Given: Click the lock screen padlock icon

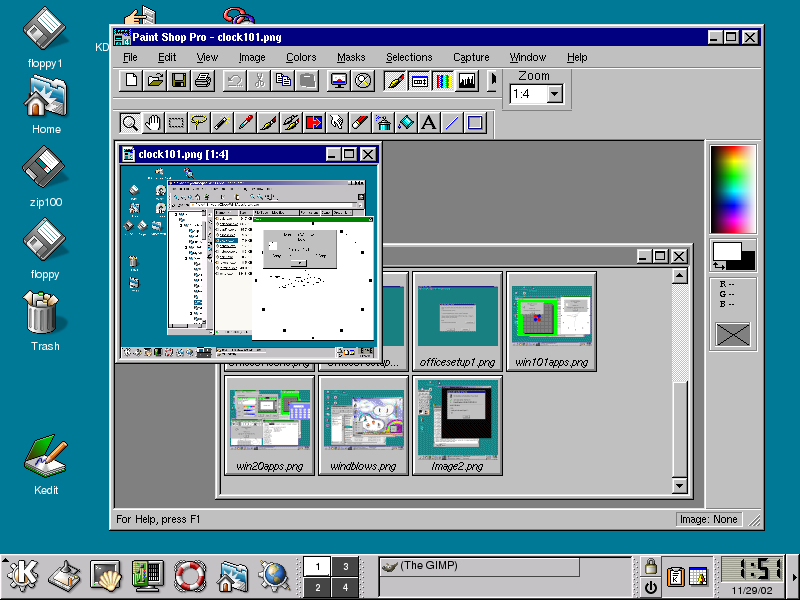Looking at the screenshot, I should [x=651, y=566].
